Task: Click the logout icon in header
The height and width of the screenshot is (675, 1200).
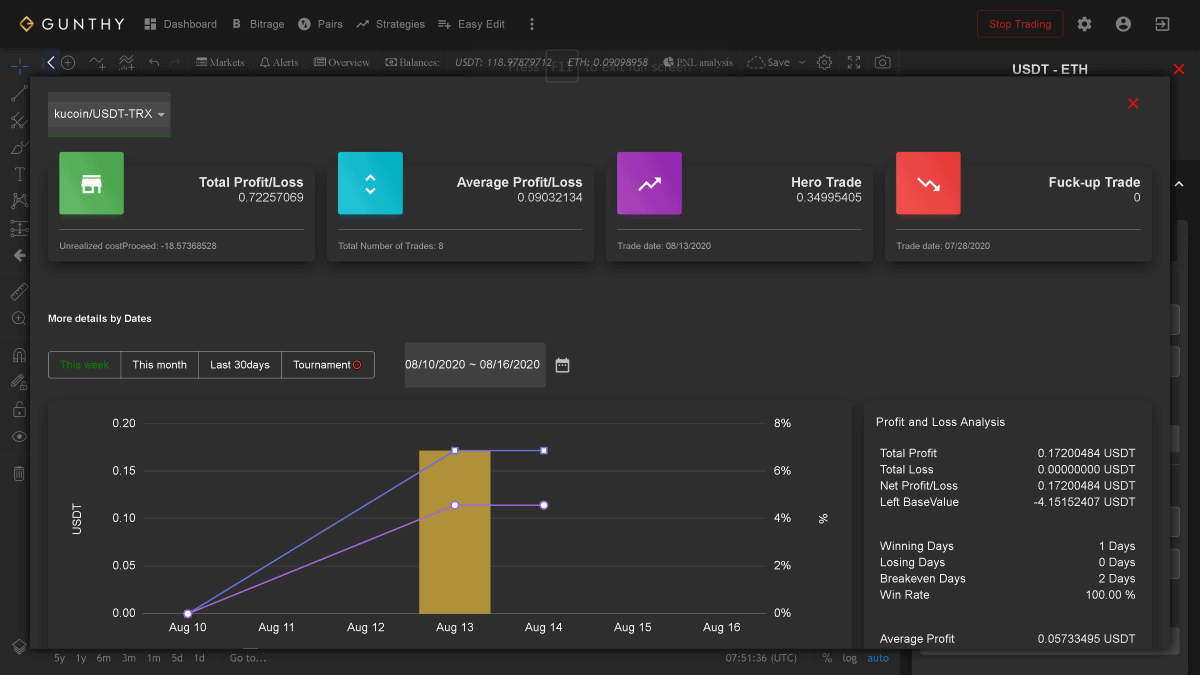Action: pyautogui.click(x=1162, y=24)
